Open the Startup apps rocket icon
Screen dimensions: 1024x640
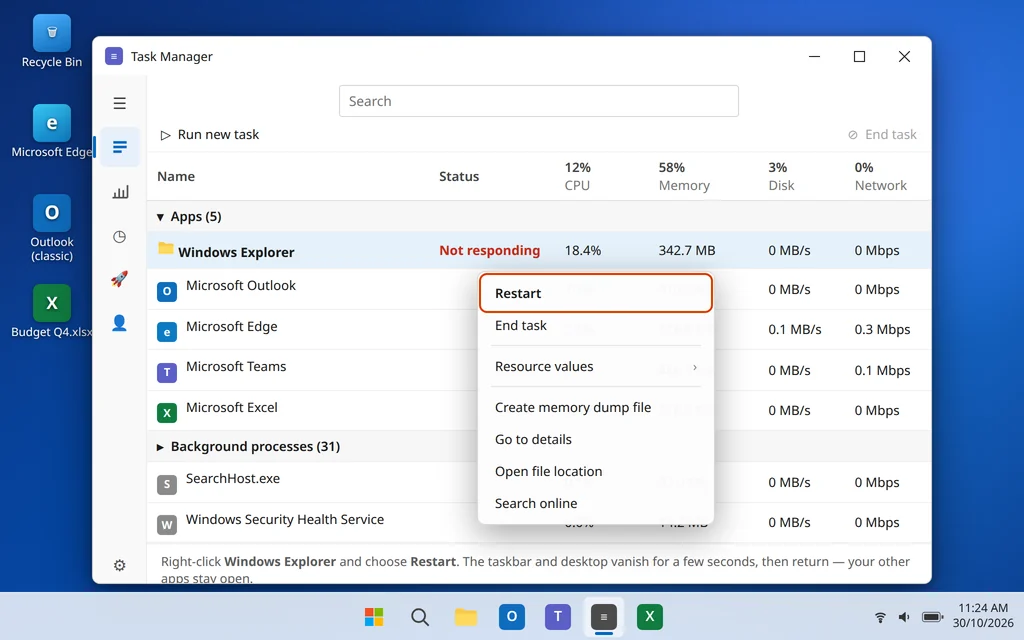(119, 279)
